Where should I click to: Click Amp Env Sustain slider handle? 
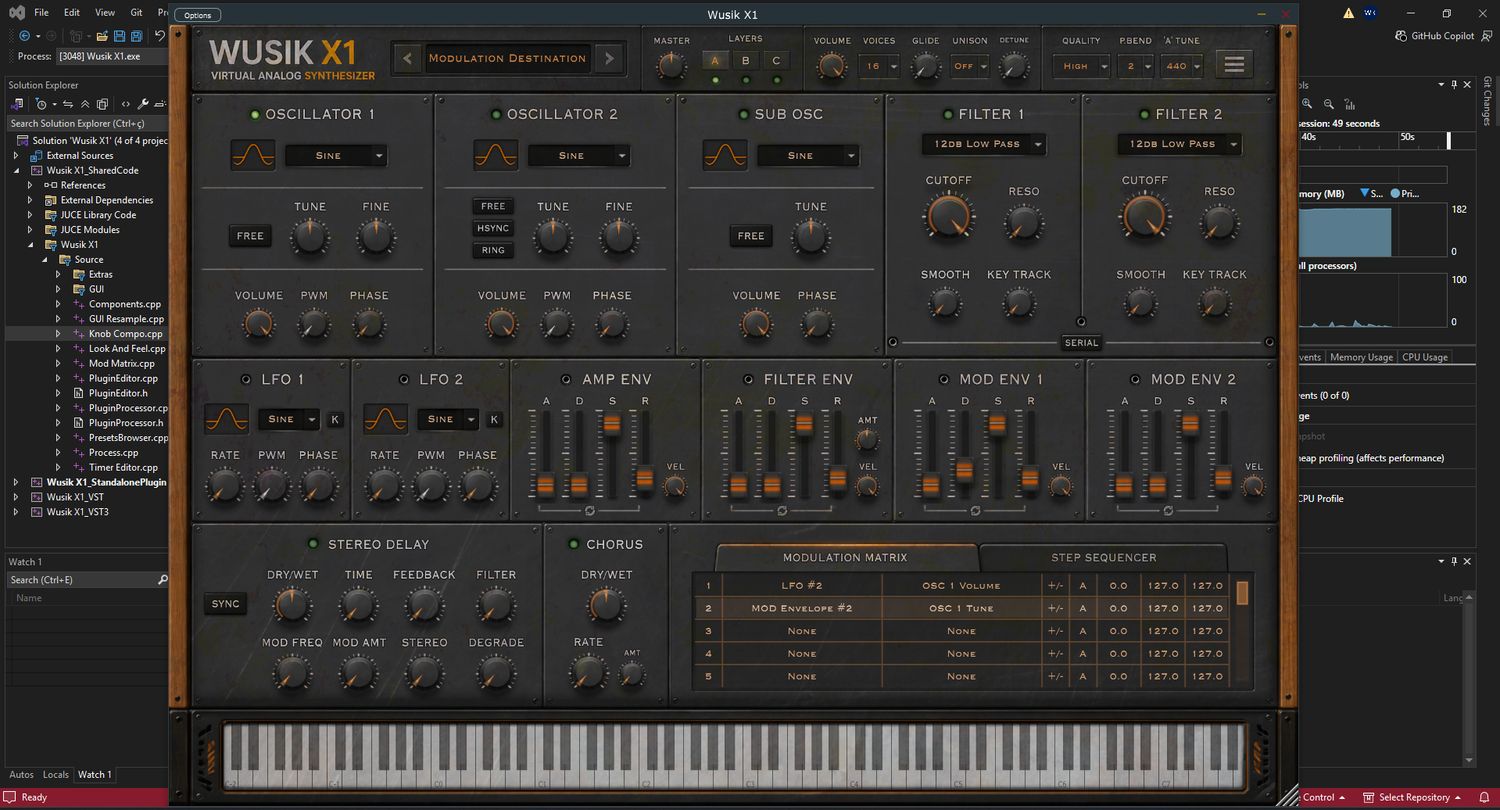[611, 424]
